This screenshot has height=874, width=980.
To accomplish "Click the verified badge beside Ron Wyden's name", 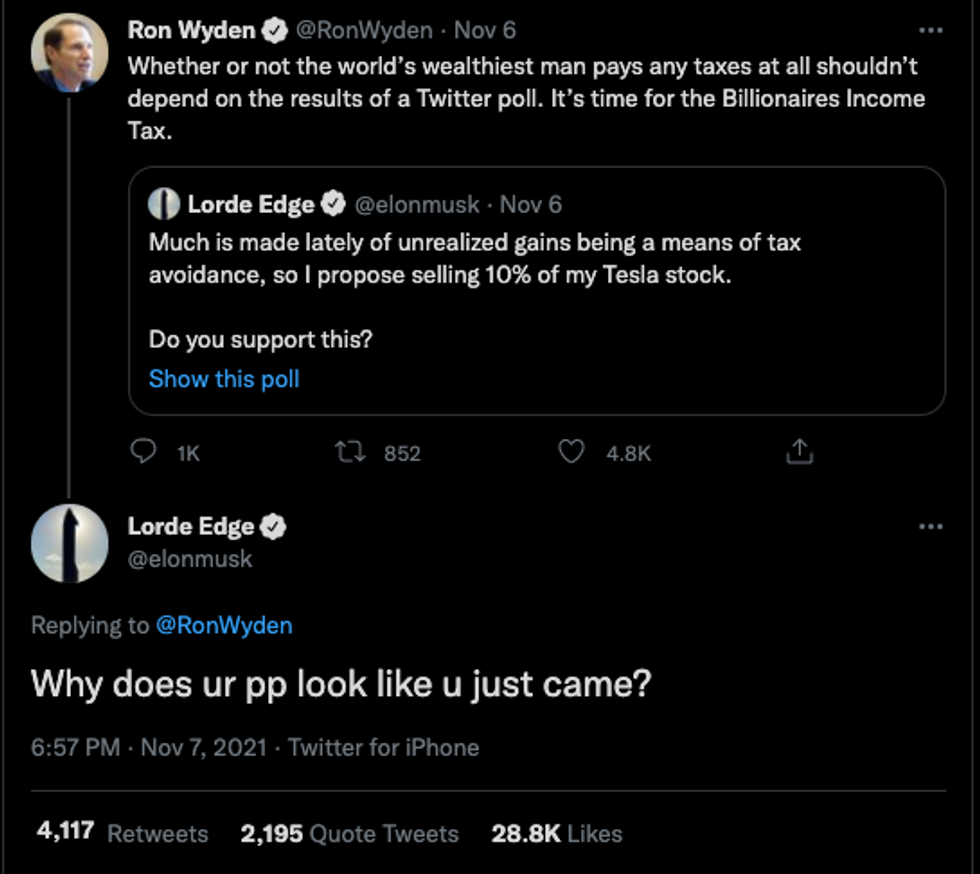I will (274, 31).
